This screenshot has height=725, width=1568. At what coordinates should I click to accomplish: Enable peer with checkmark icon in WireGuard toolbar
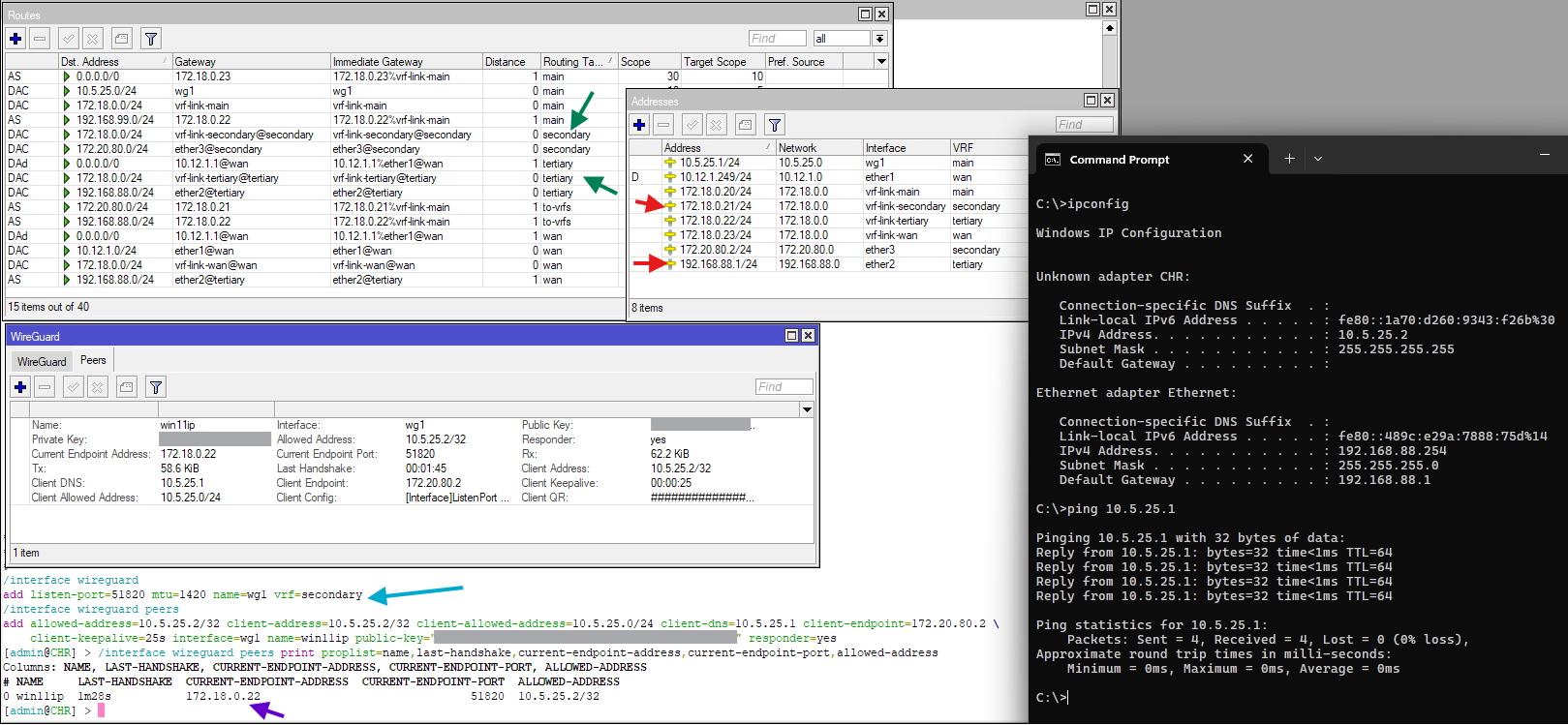tap(73, 387)
